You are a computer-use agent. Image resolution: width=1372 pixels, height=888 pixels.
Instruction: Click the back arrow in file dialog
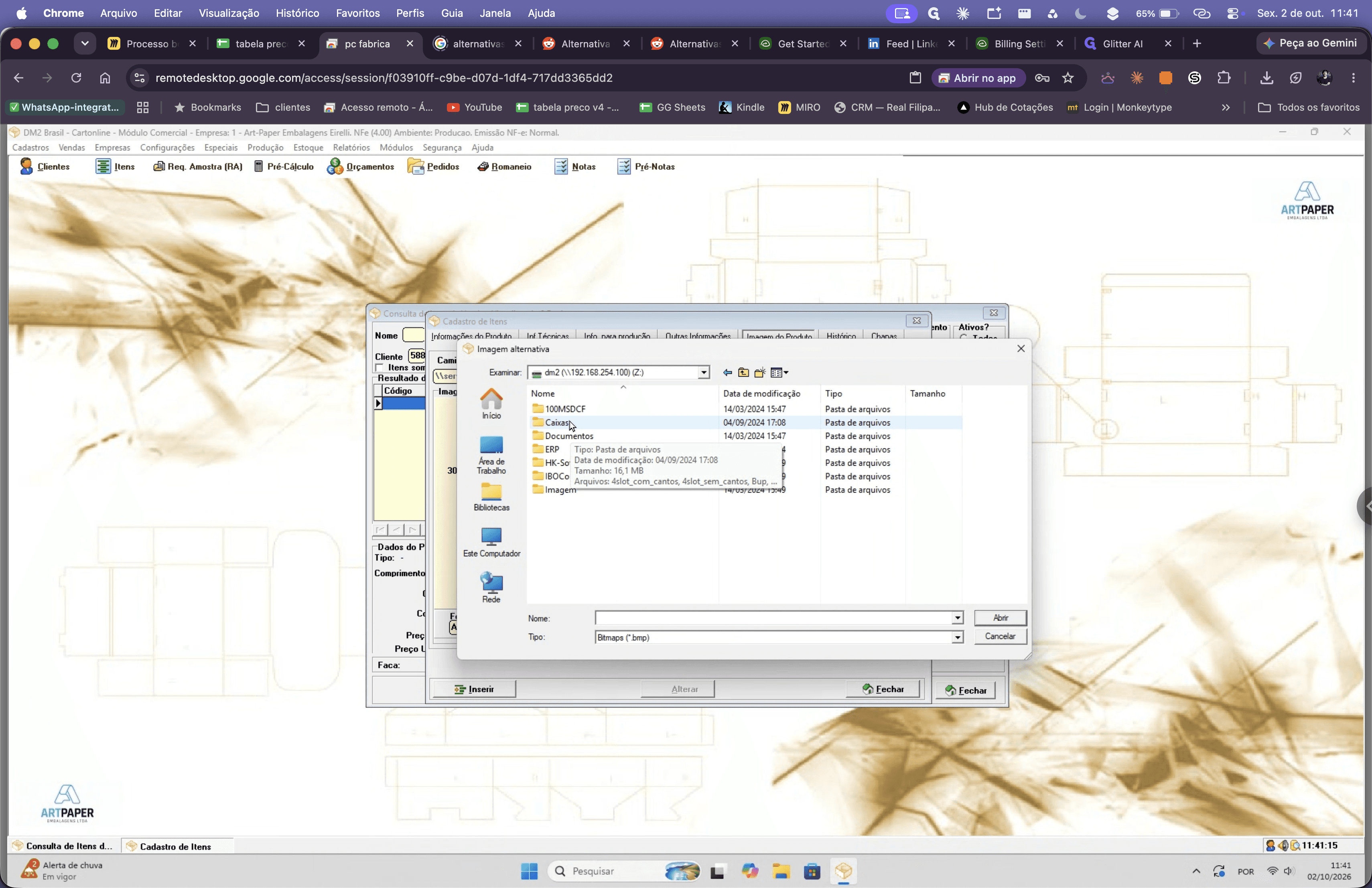click(x=727, y=373)
